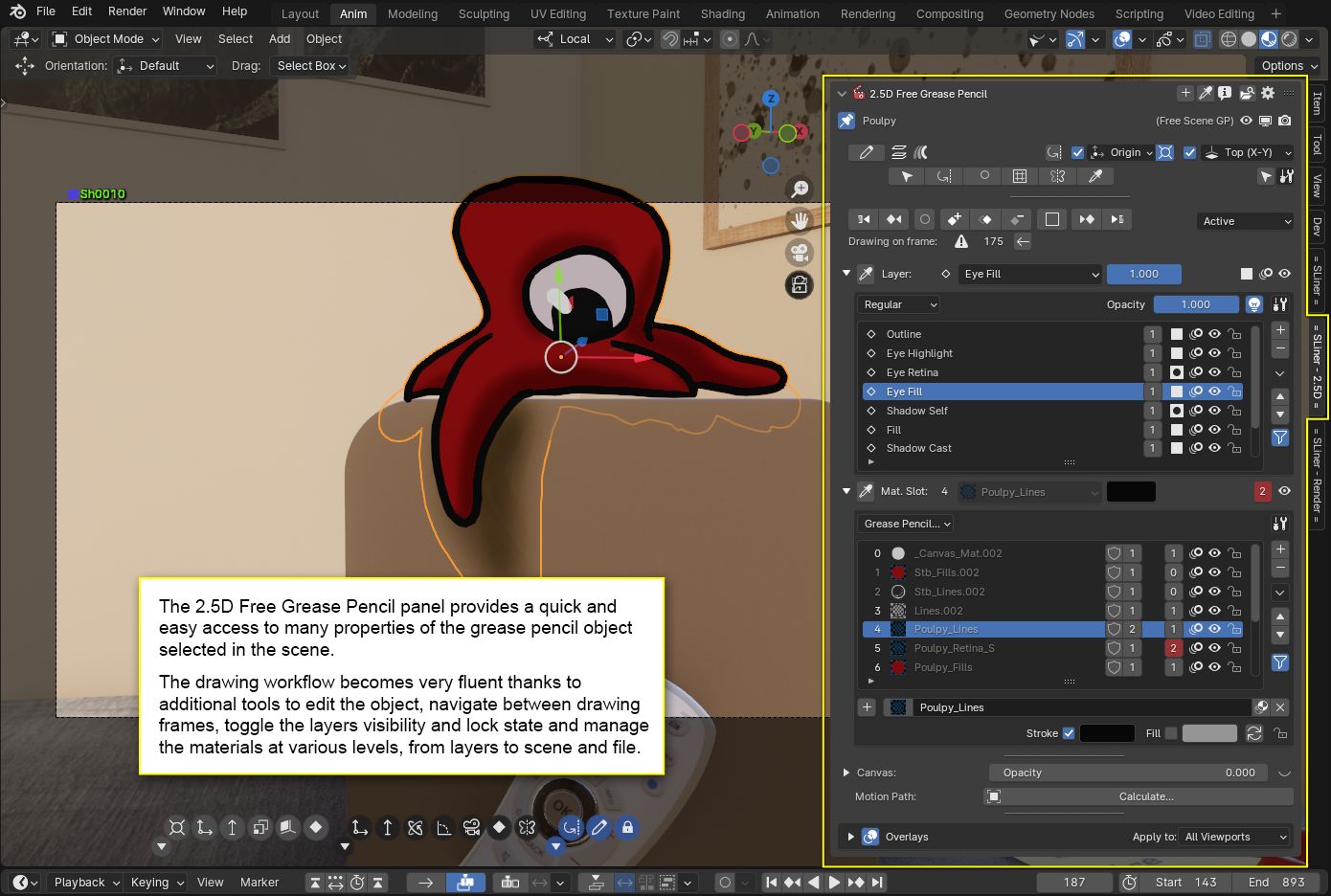Toggle the camera view icon
The height and width of the screenshot is (896, 1331).
tap(799, 253)
